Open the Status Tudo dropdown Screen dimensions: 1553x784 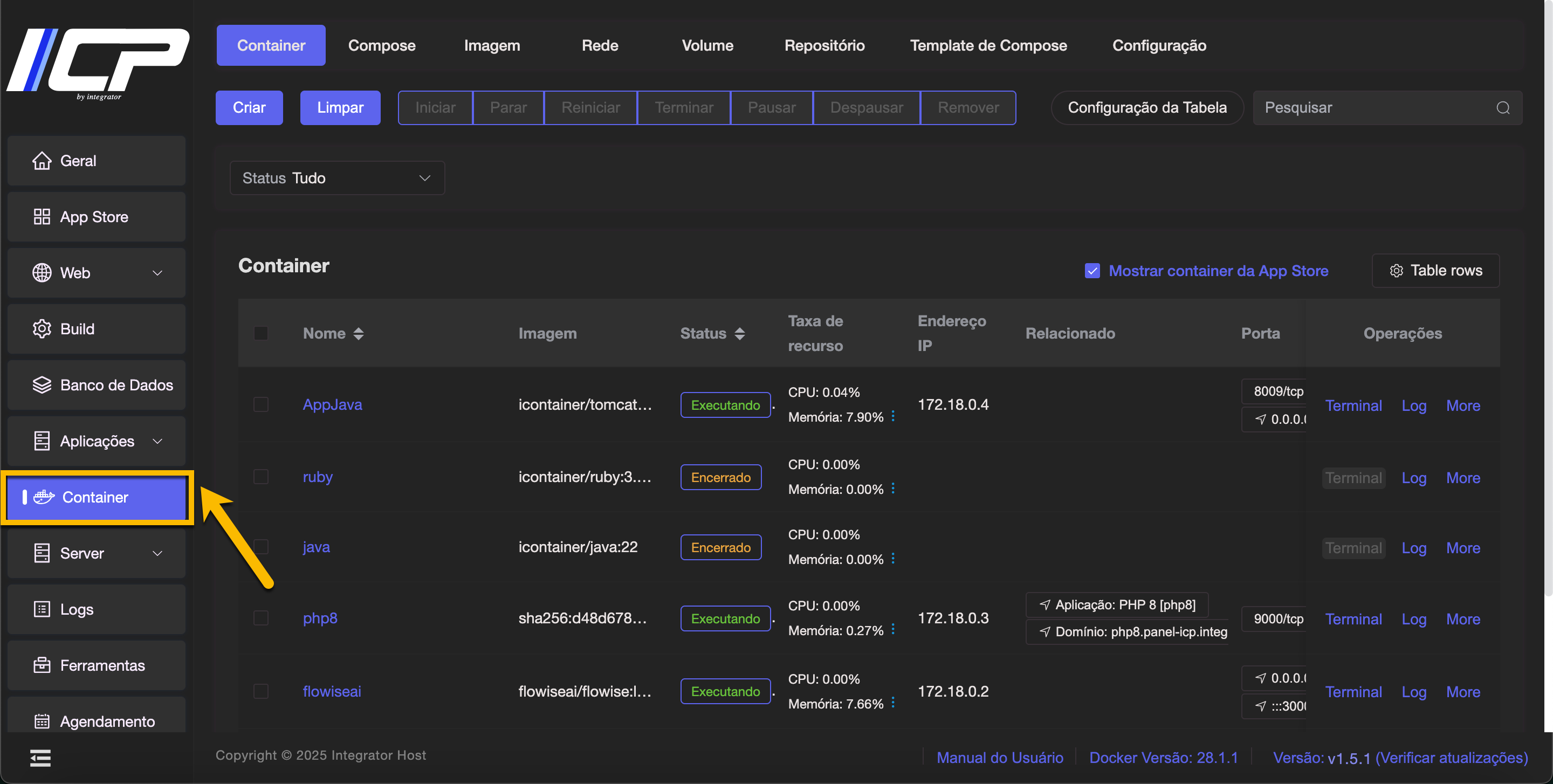[x=337, y=178]
